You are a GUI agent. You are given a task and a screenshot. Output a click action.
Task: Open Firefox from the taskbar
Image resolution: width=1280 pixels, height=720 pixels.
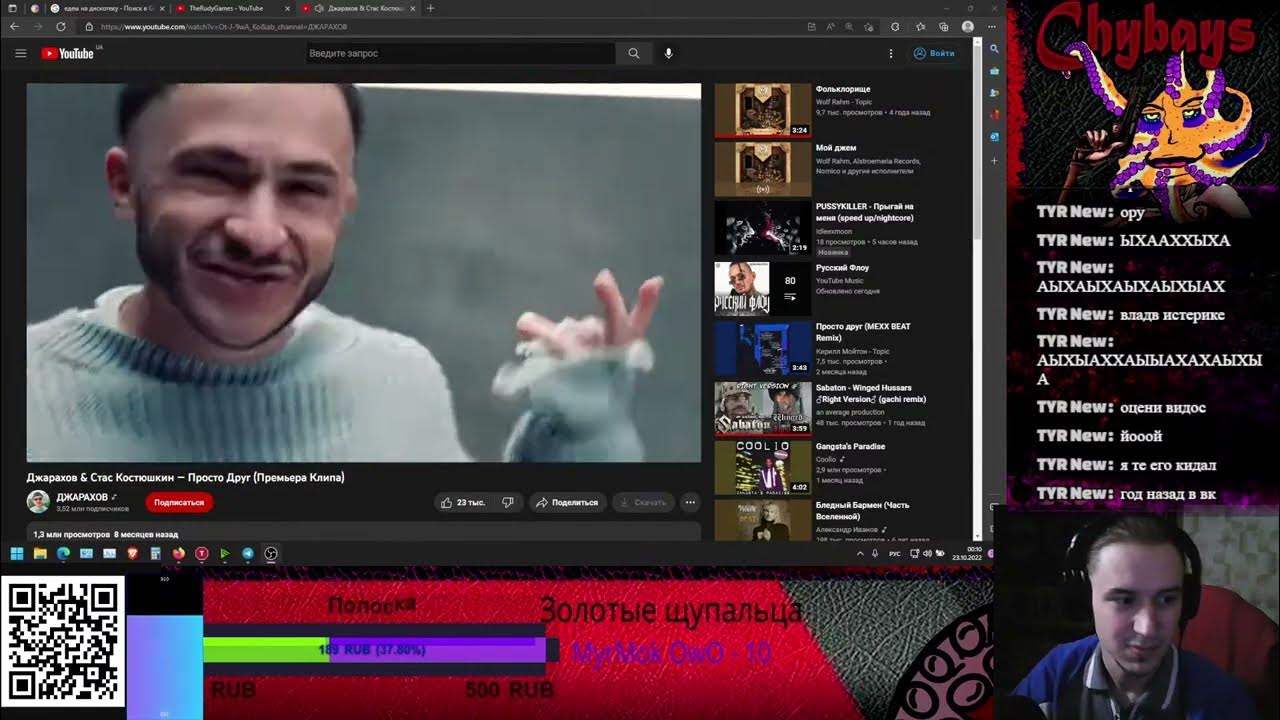[x=179, y=553]
